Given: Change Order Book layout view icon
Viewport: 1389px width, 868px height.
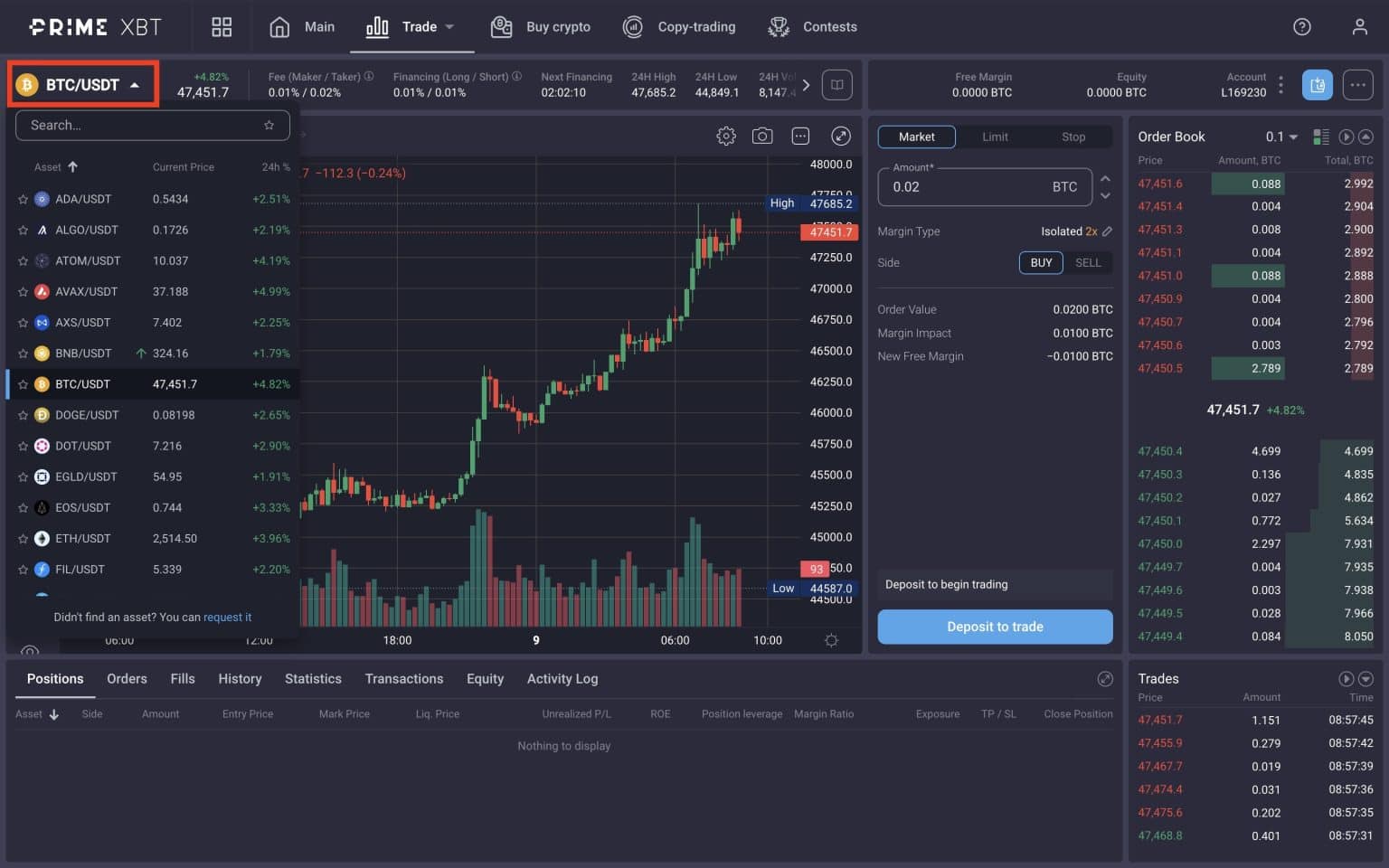Looking at the screenshot, I should click(x=1321, y=136).
